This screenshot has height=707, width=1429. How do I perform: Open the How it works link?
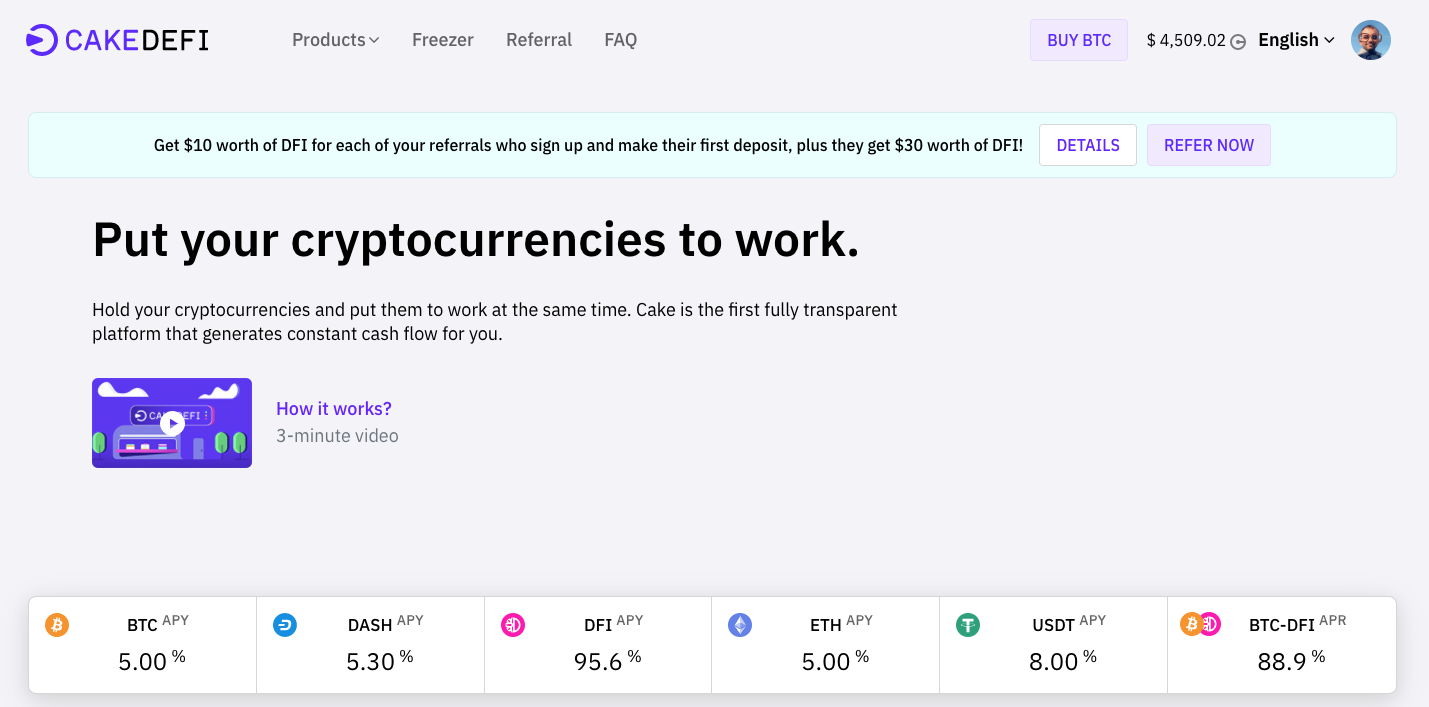tap(334, 408)
